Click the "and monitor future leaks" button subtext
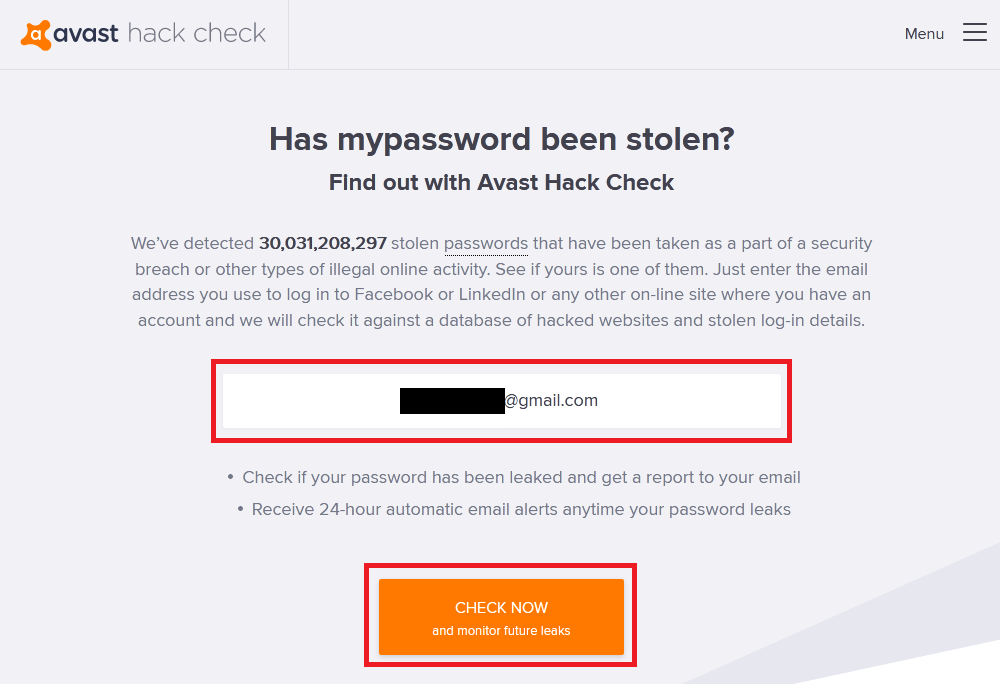 [x=501, y=631]
